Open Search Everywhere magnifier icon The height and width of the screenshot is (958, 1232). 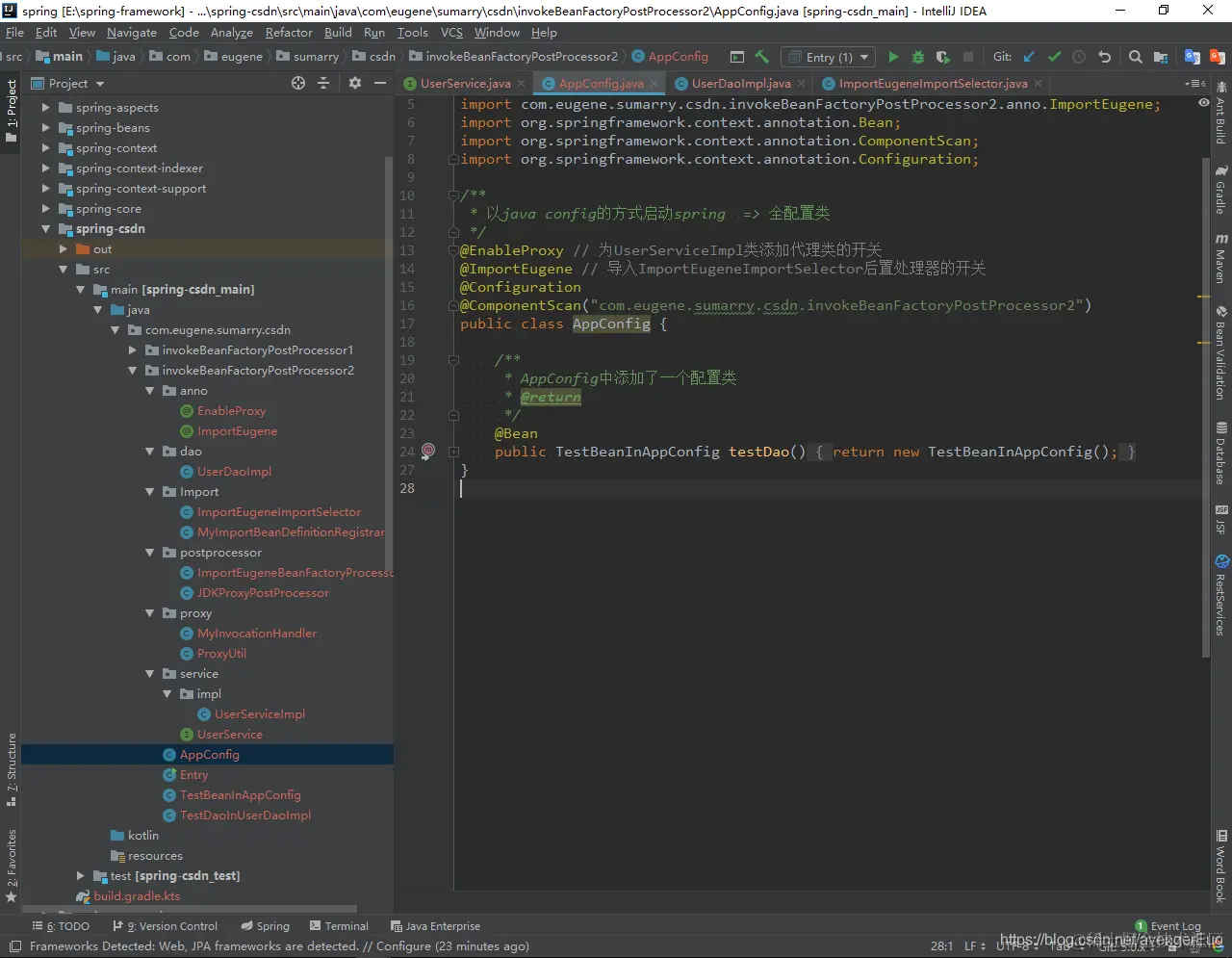[1135, 57]
